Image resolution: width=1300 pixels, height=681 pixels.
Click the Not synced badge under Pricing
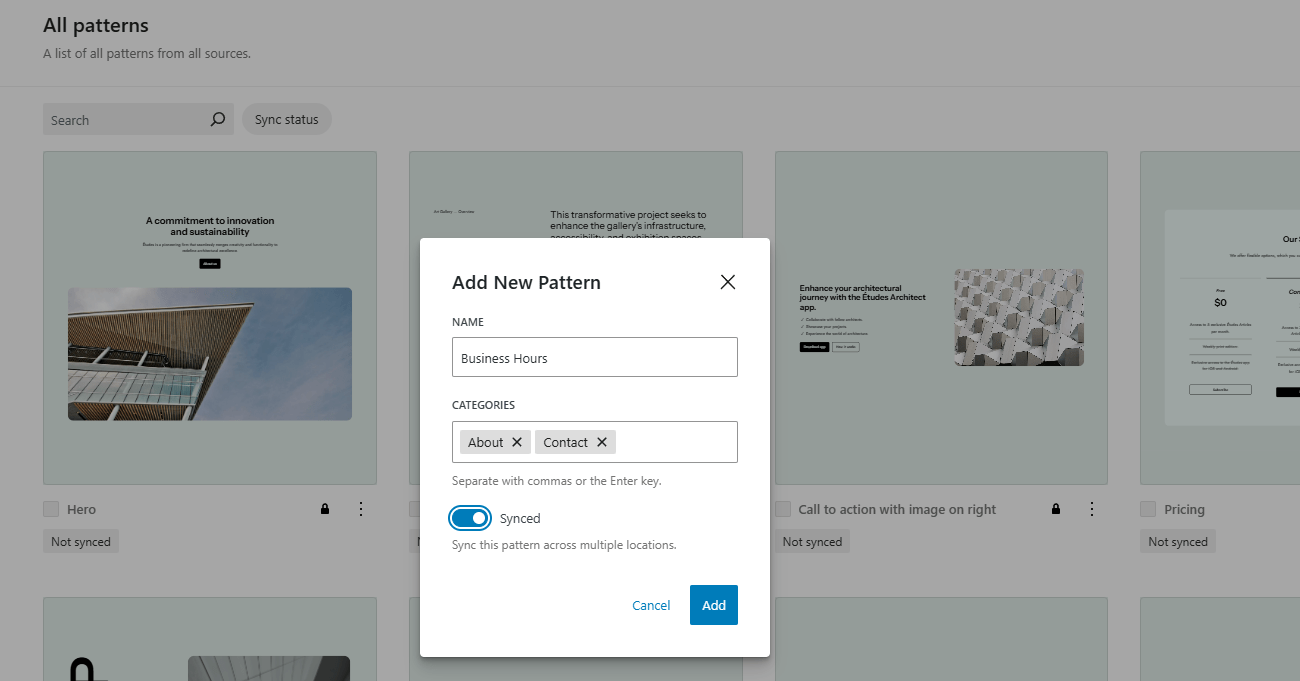point(1177,541)
